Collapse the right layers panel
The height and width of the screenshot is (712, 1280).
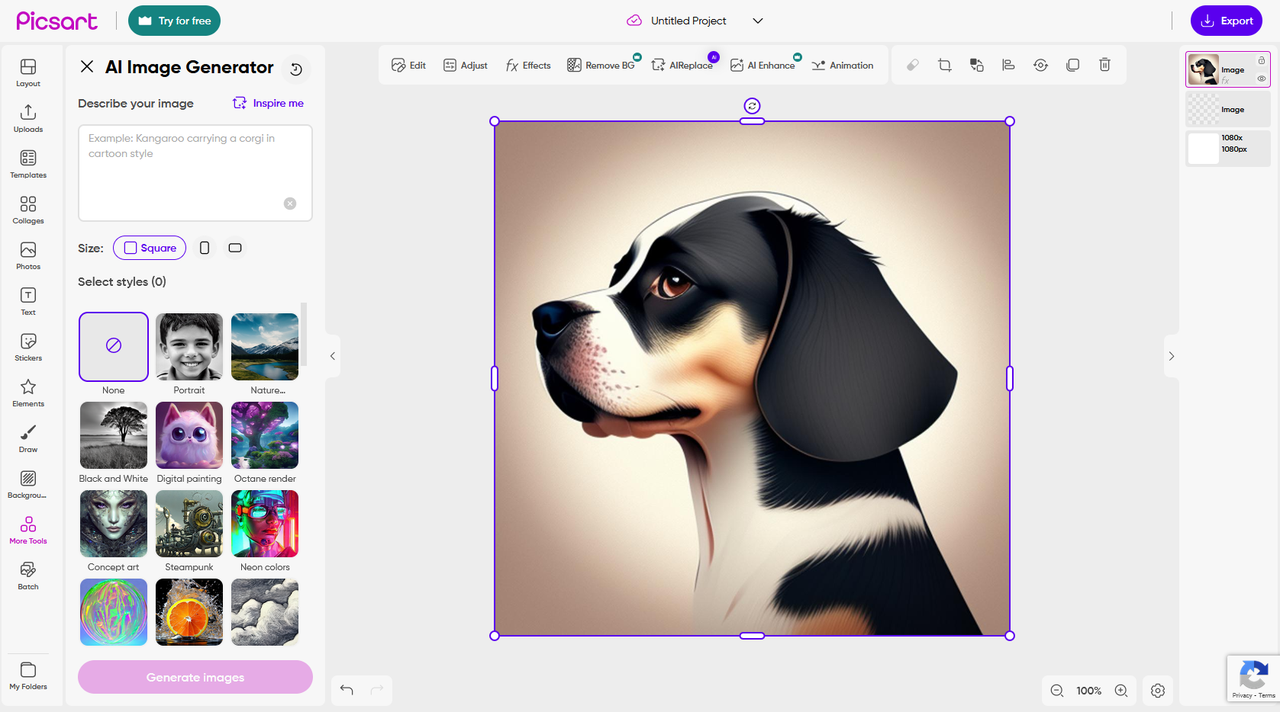[1171, 356]
